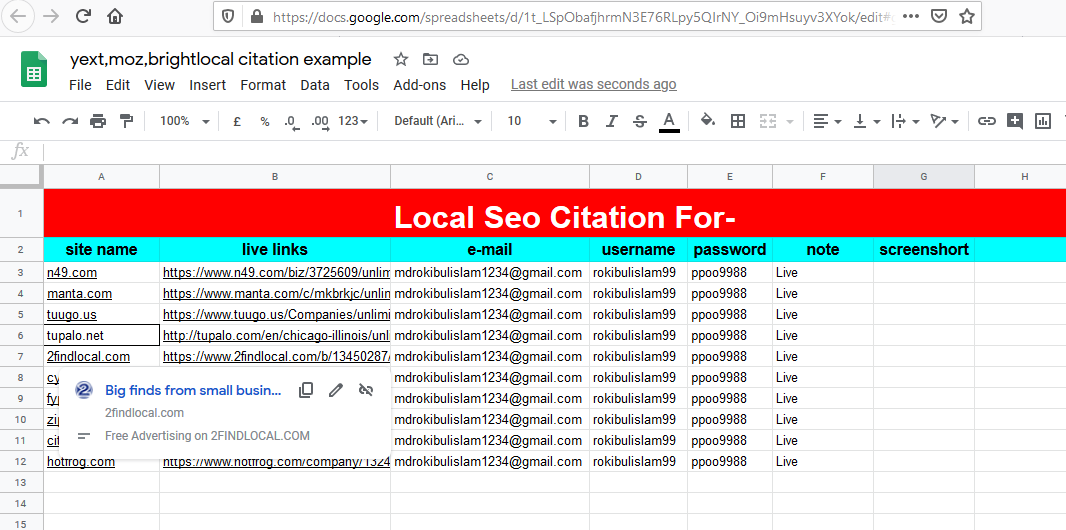Click the Undo arrow in the toolbar
The image size is (1066, 530).
(x=41, y=121)
